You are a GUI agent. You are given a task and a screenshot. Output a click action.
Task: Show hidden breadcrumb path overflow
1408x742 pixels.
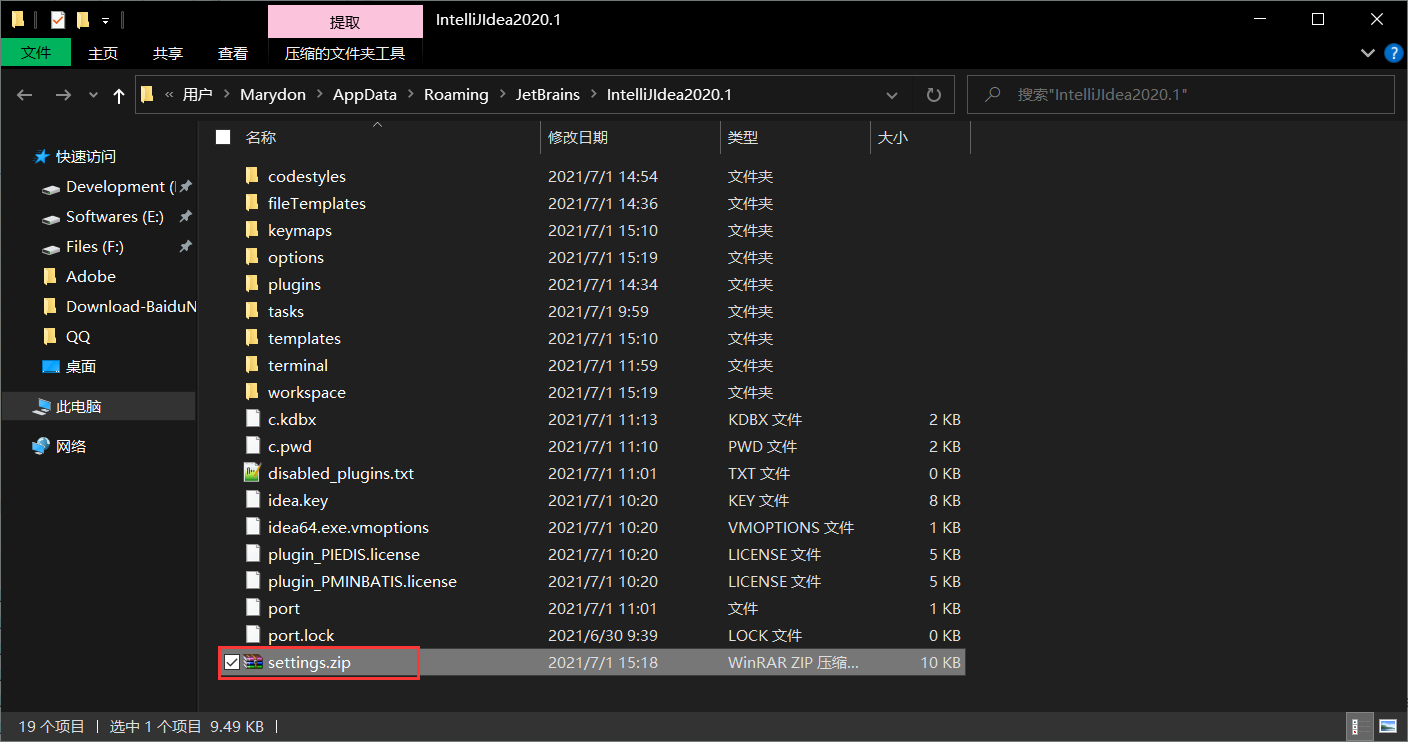coord(169,95)
